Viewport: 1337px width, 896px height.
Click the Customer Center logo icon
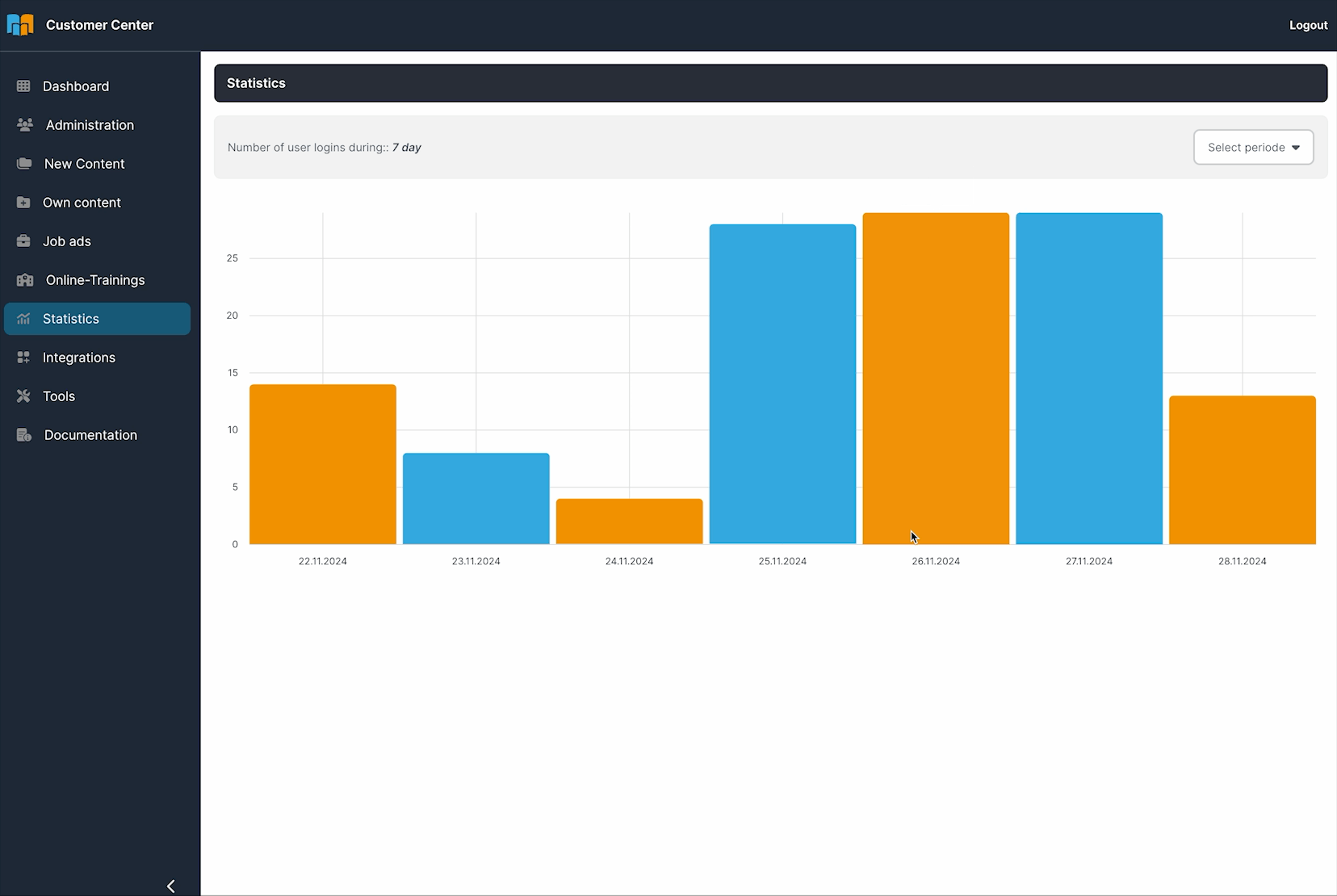coord(20,25)
